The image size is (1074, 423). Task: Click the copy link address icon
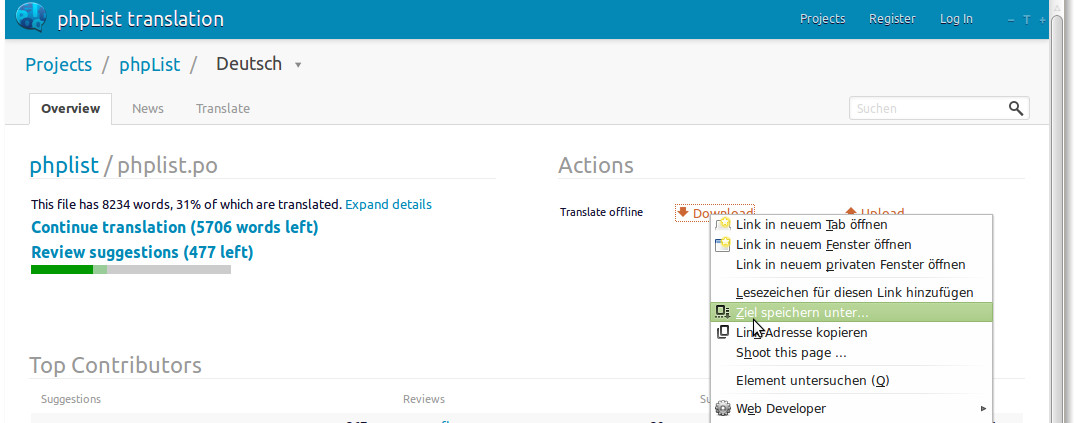point(723,332)
